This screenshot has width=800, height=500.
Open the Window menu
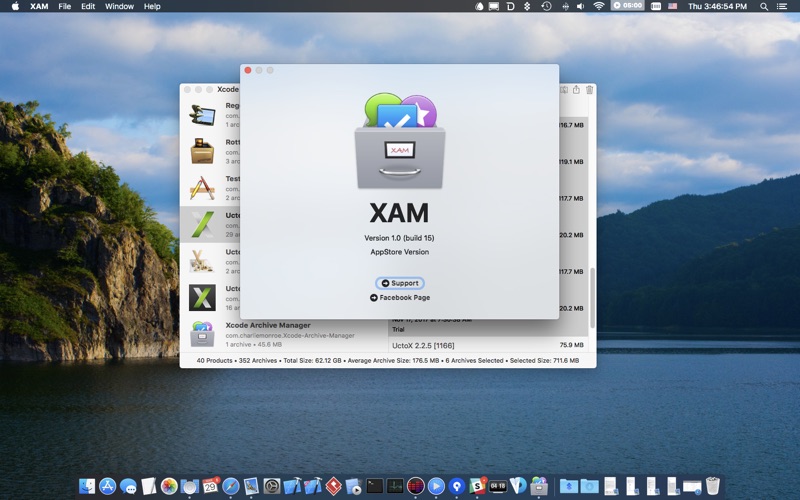(x=119, y=6)
